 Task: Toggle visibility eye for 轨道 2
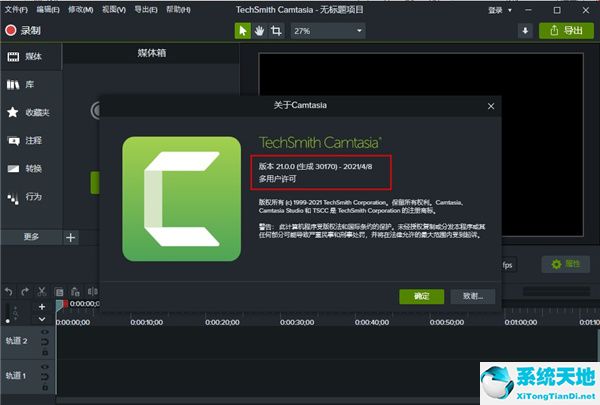pyautogui.click(x=45, y=332)
